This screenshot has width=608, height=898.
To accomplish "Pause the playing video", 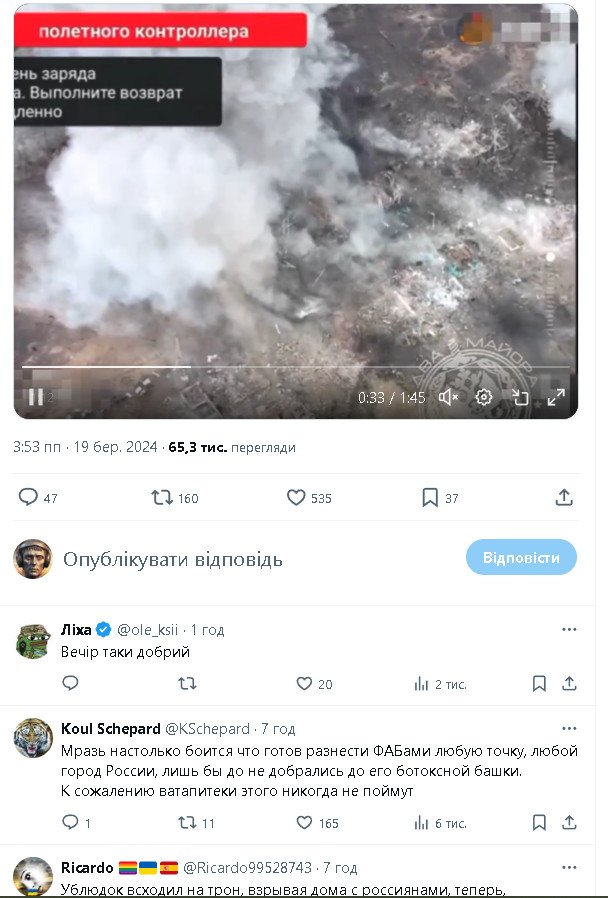I will coord(36,397).
